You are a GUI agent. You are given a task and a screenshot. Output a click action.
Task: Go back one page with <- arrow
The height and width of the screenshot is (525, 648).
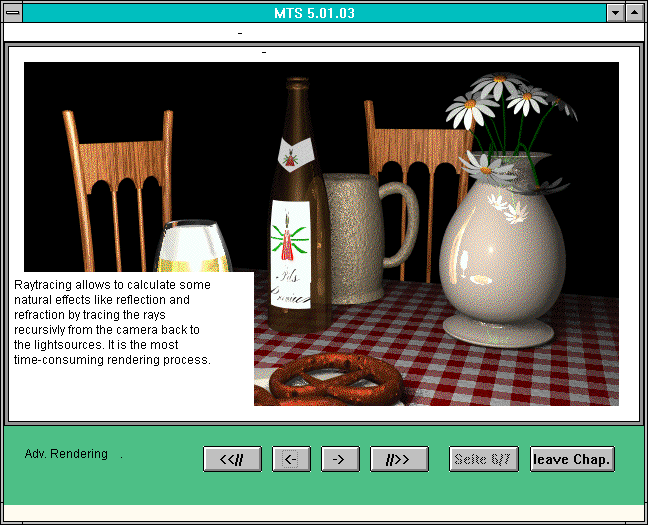291,459
